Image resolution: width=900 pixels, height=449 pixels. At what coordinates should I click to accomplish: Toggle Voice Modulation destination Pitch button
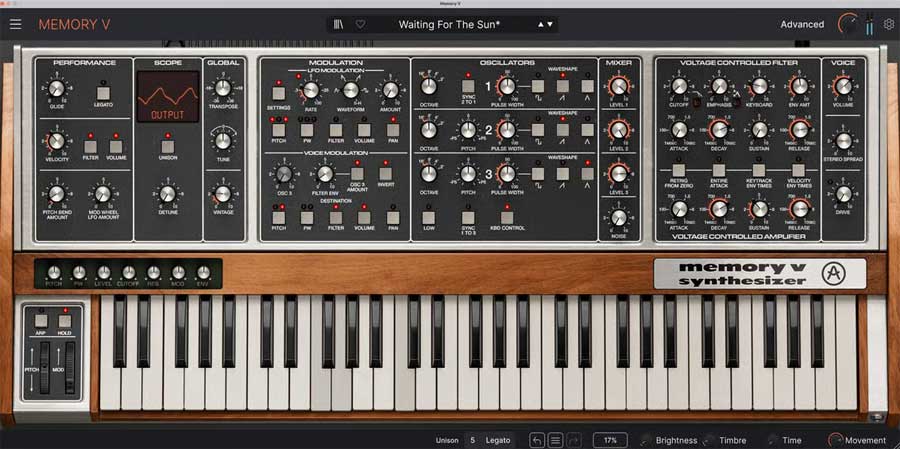[x=278, y=218]
